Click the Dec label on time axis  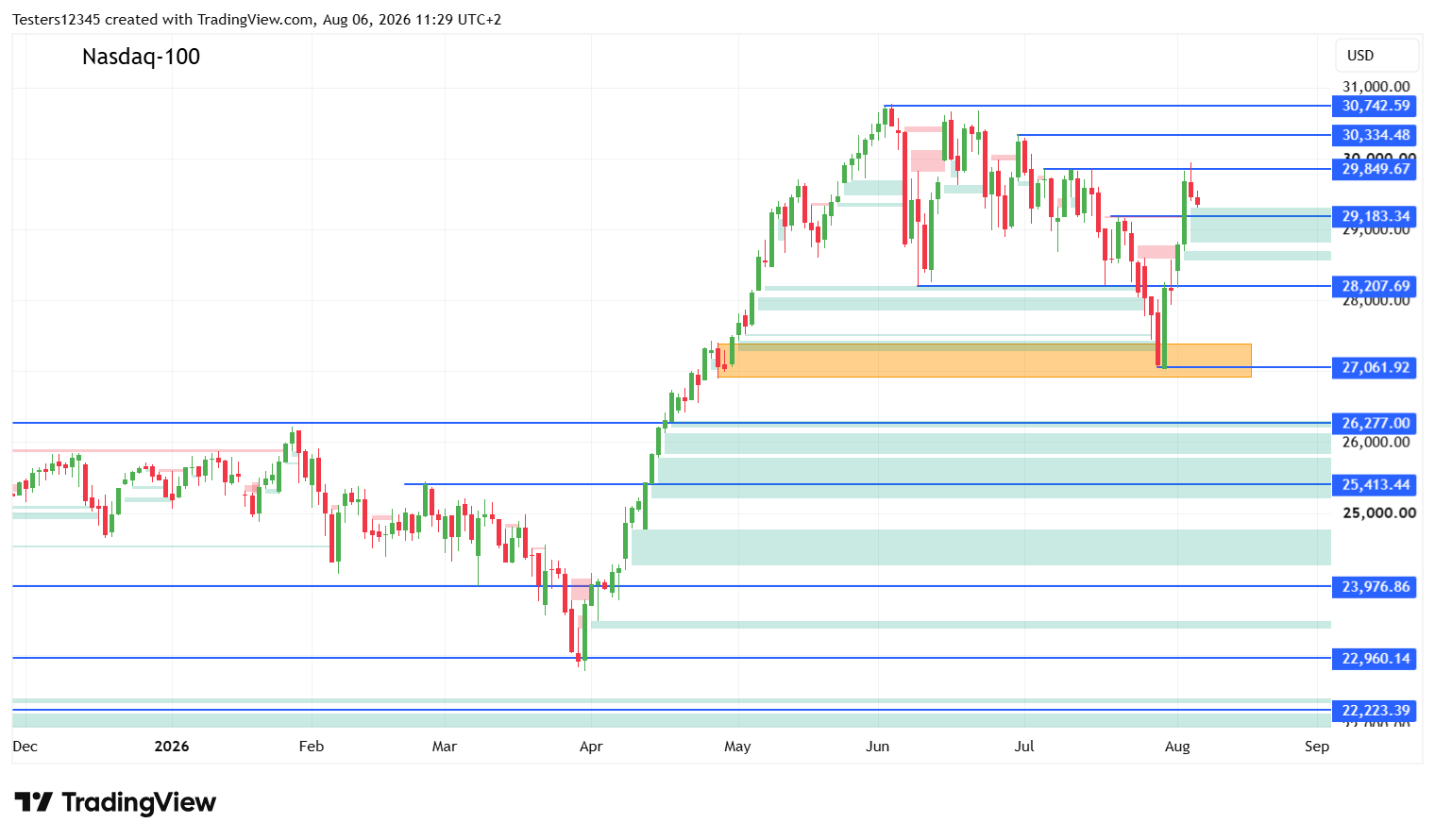coord(25,747)
